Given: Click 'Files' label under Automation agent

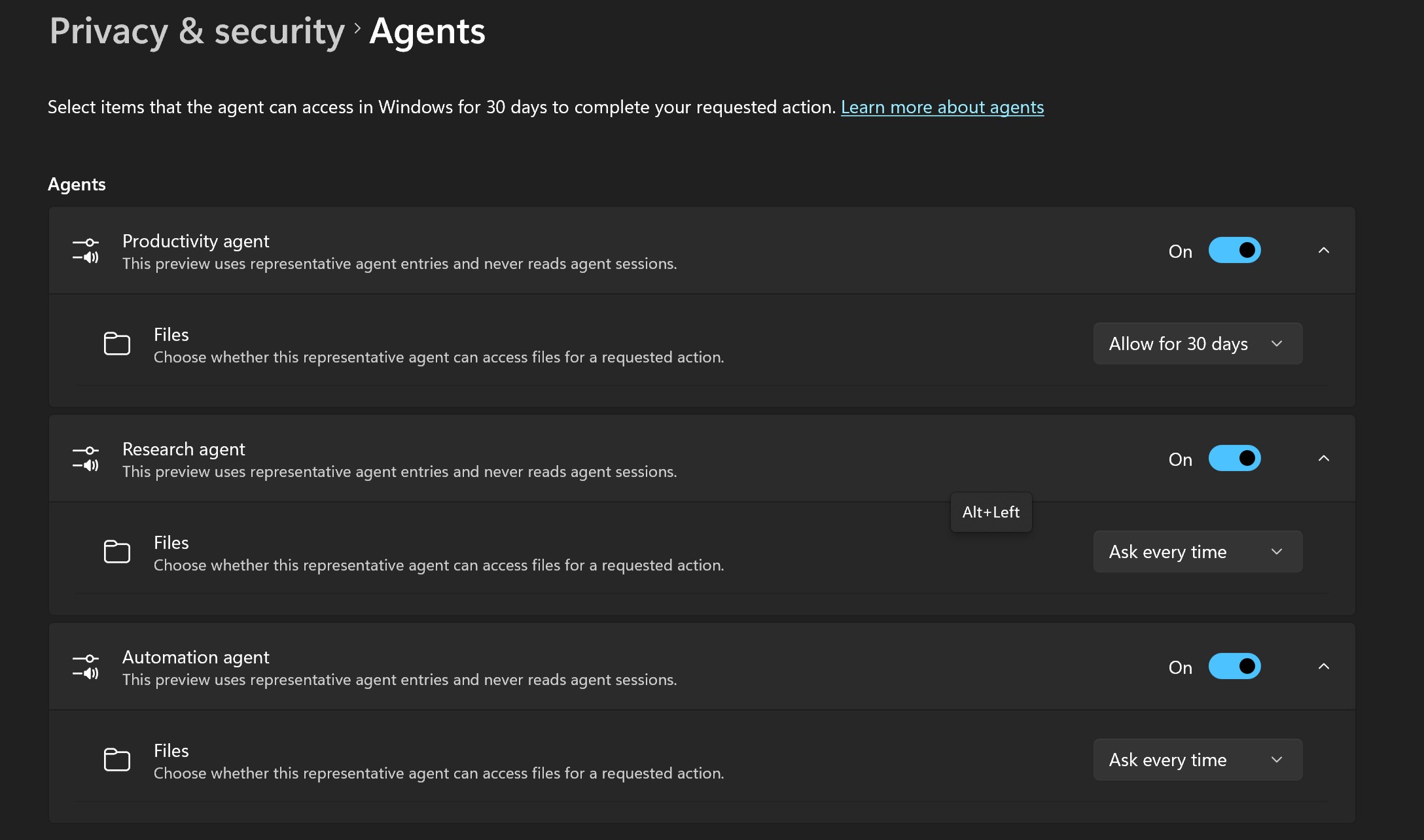Looking at the screenshot, I should point(171,751).
